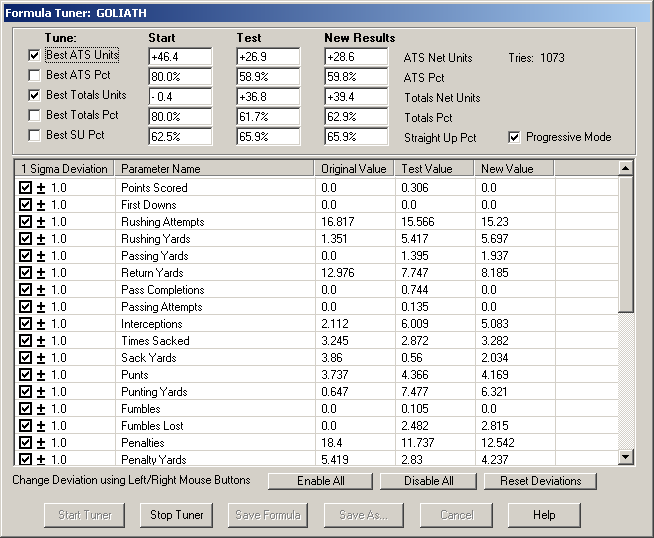Image resolution: width=654 pixels, height=538 pixels.
Task: Click the Totals Pct New Results field 62.9%
Action: [356, 117]
